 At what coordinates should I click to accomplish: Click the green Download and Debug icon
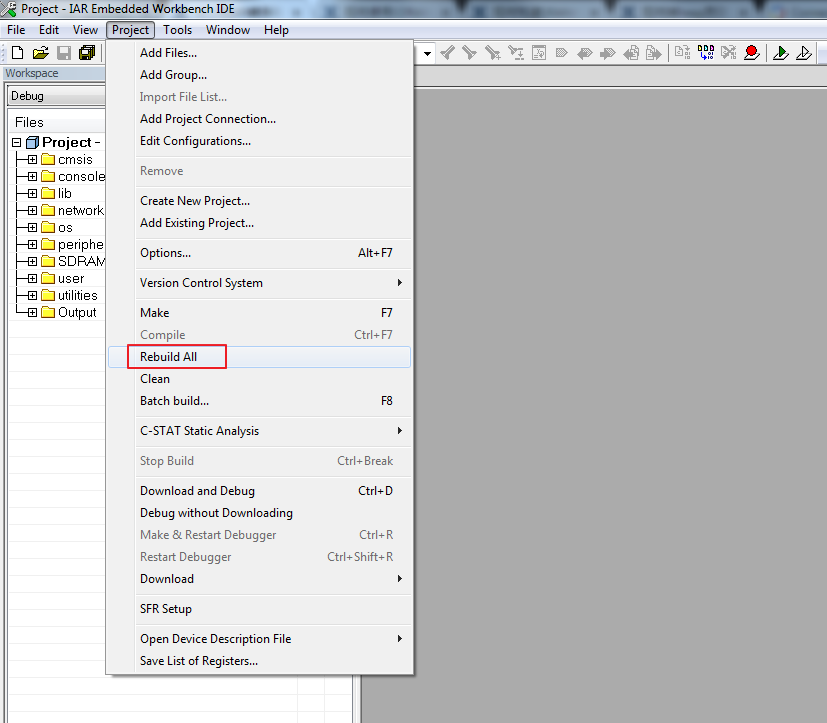pyautogui.click(x=781, y=53)
